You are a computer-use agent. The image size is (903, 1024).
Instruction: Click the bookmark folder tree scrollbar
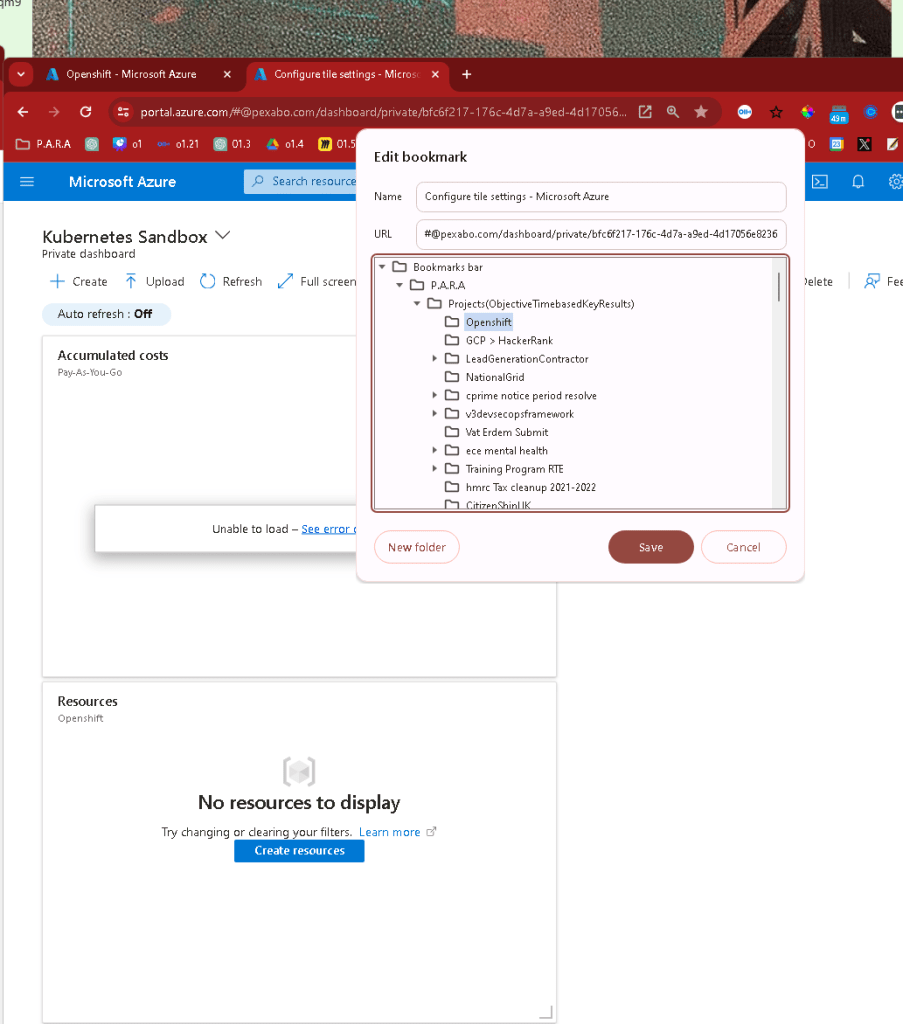coord(779,287)
